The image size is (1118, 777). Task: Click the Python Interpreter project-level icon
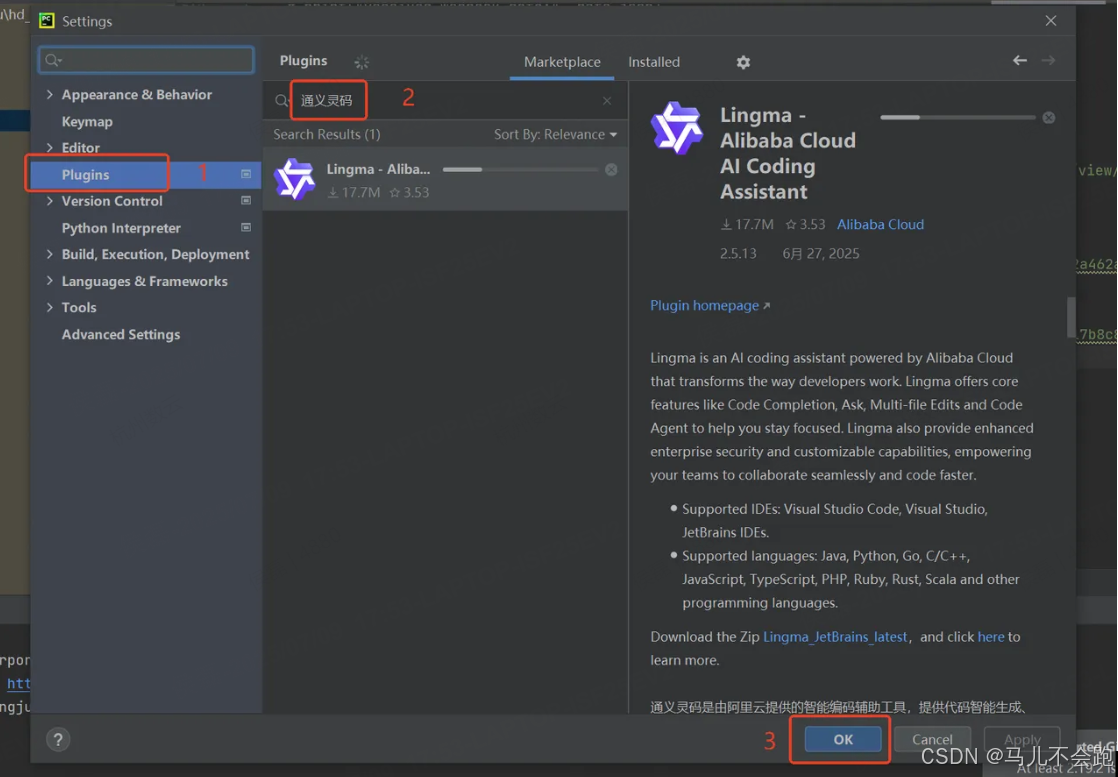click(x=246, y=227)
